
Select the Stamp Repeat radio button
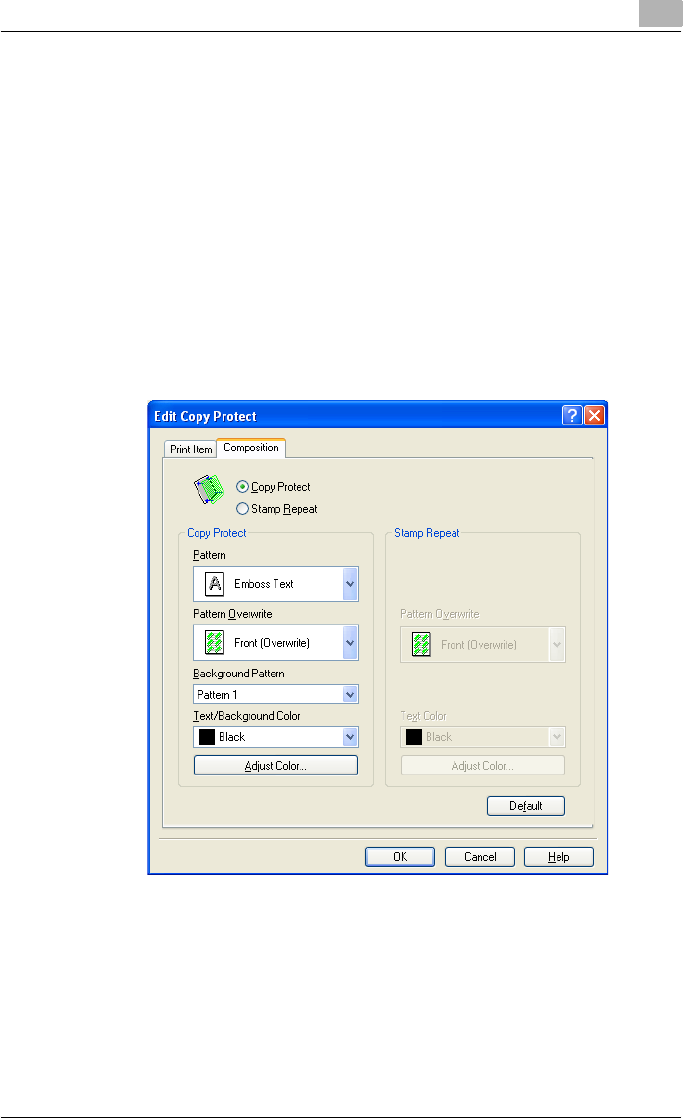[242, 509]
